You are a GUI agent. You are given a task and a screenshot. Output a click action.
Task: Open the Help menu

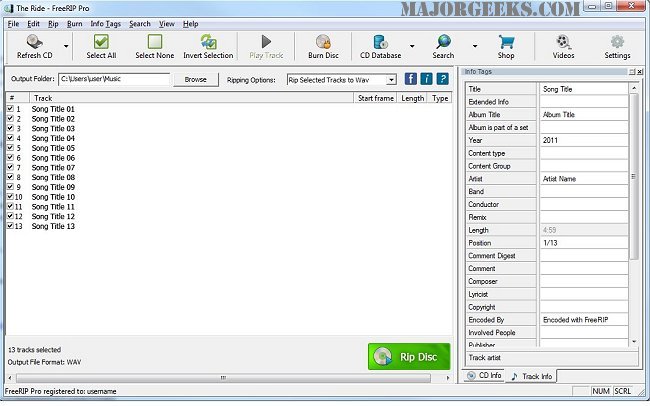click(x=191, y=24)
